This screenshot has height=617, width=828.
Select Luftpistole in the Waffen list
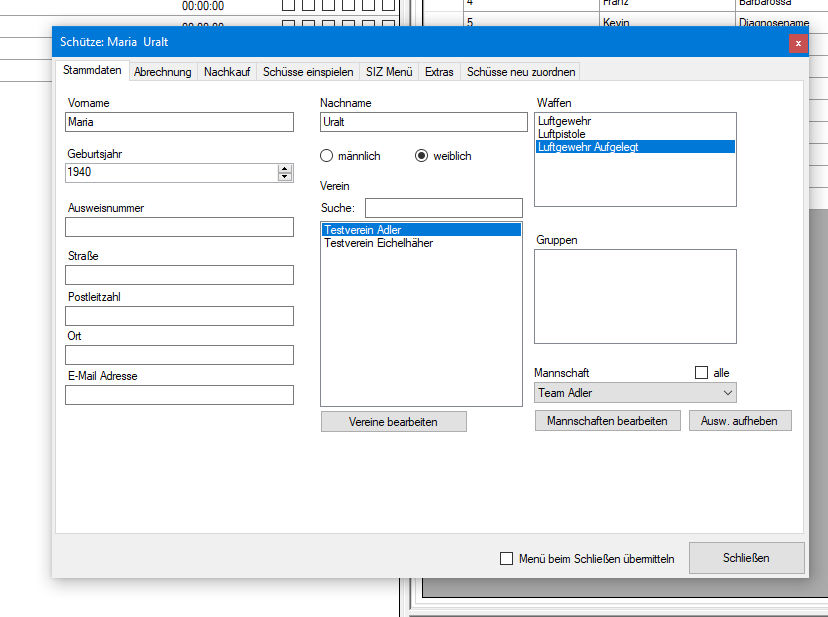[x=562, y=133]
